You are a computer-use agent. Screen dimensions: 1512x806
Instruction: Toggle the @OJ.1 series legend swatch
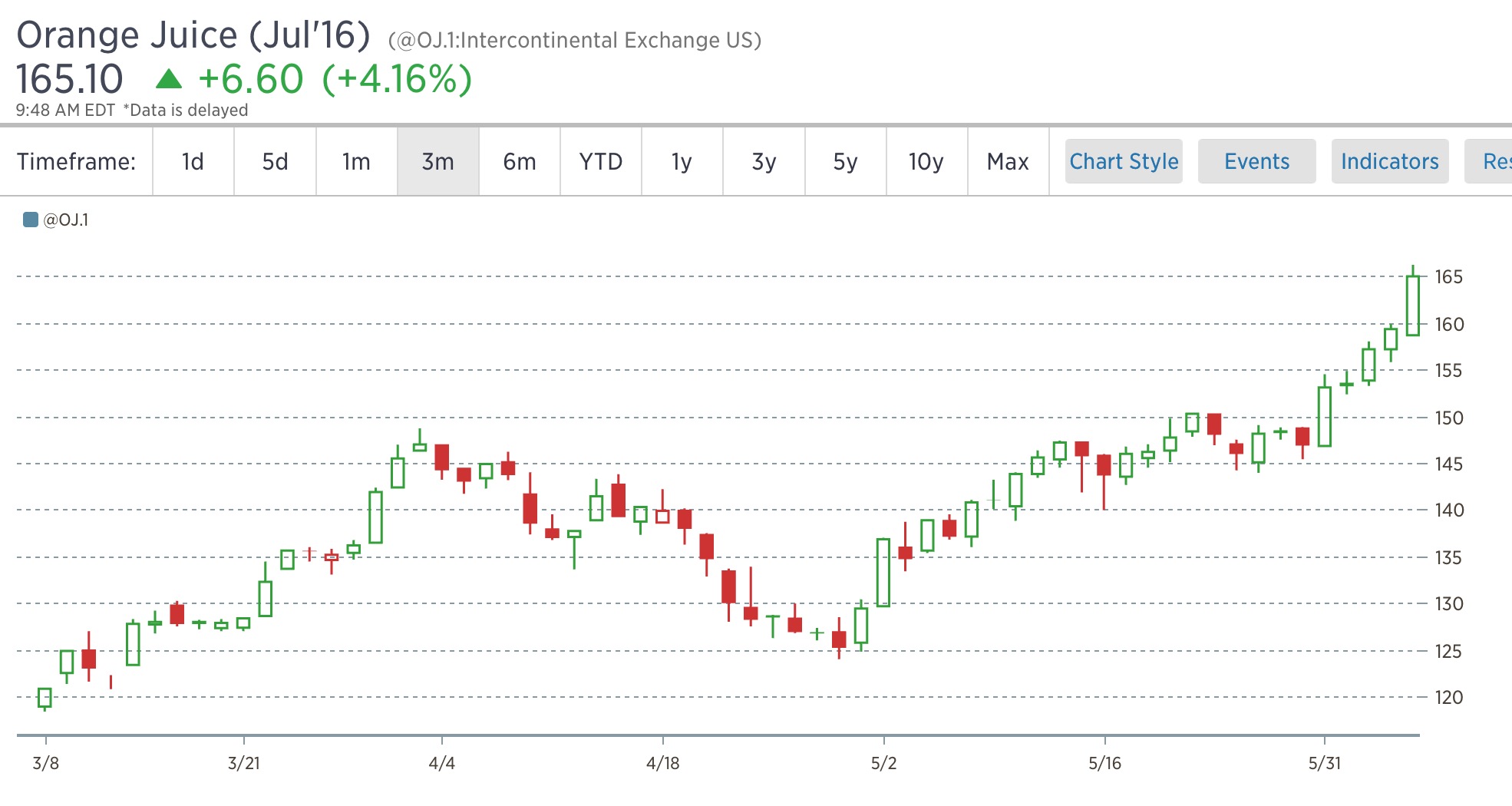31,219
